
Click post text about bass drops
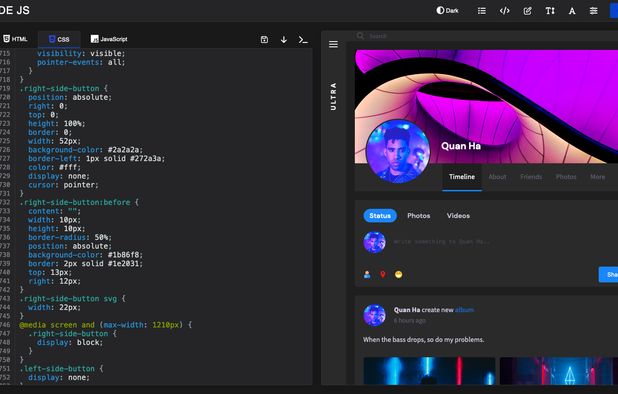(423, 340)
